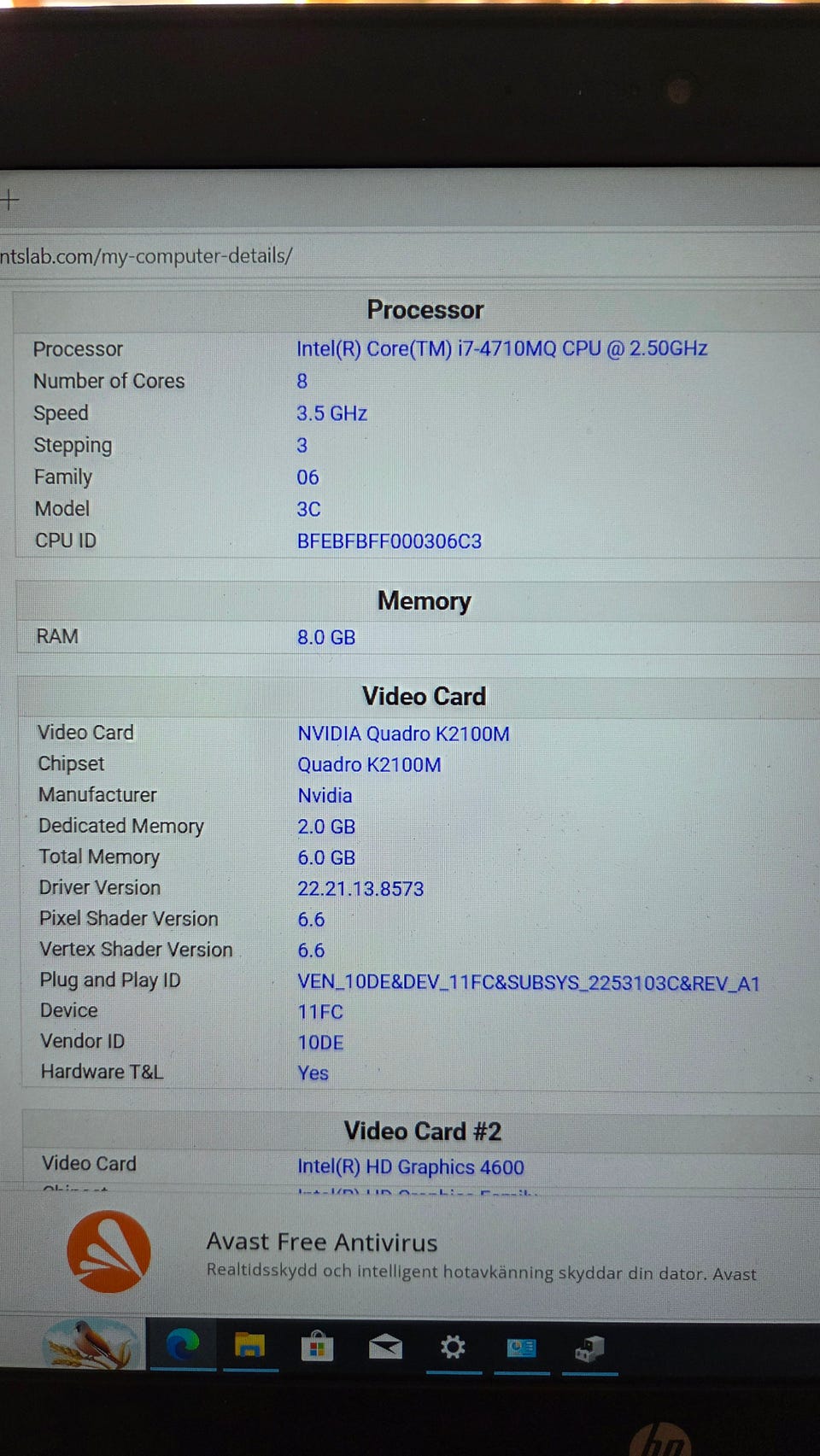Screen dimensions: 820x1456
Task: Click the orange Avast logo
Action: [109, 1251]
